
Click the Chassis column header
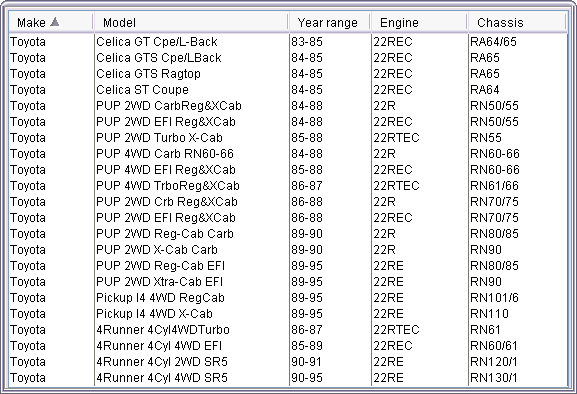click(517, 22)
